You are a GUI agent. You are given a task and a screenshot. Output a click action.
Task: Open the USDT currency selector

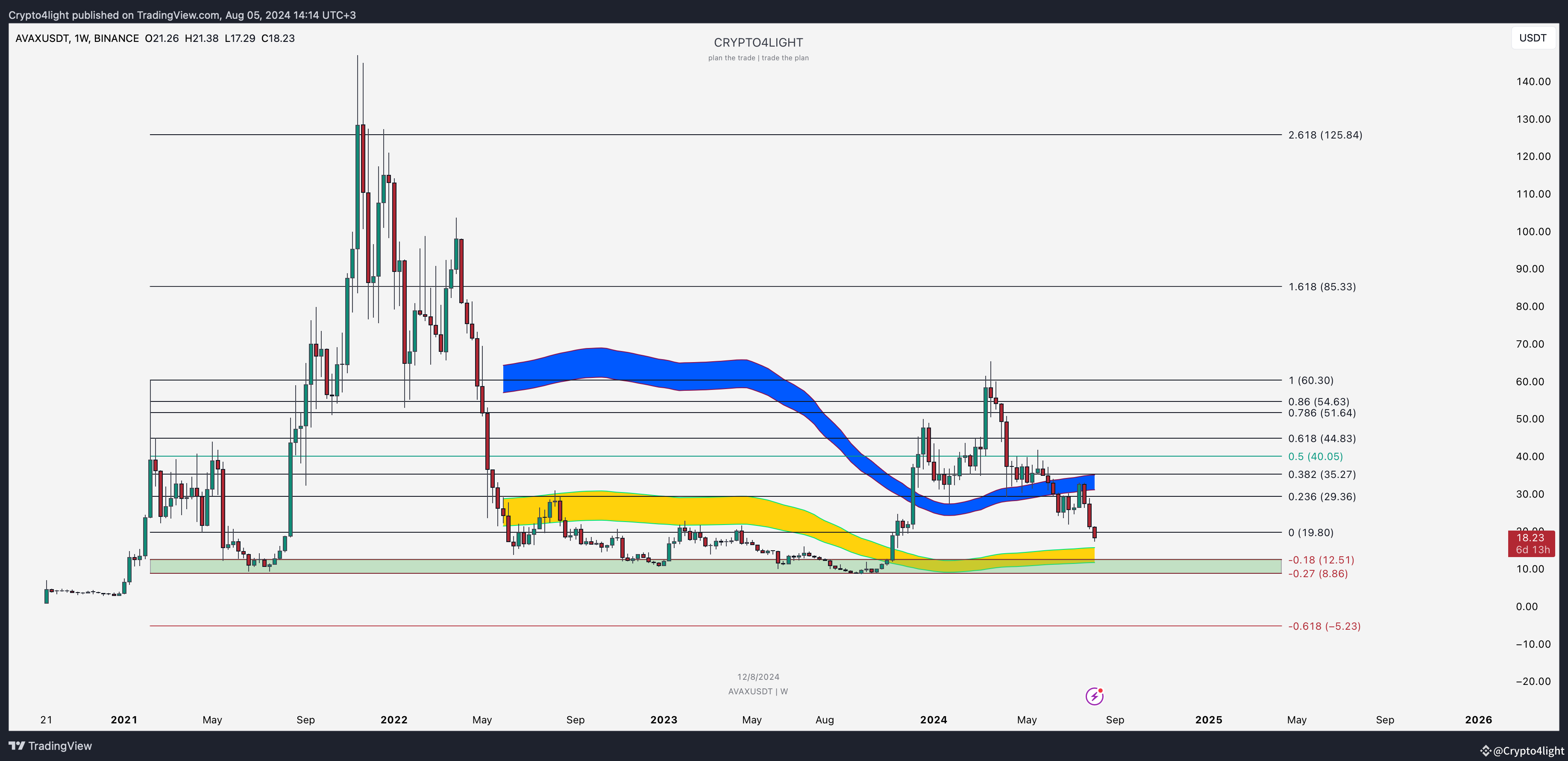(1533, 38)
